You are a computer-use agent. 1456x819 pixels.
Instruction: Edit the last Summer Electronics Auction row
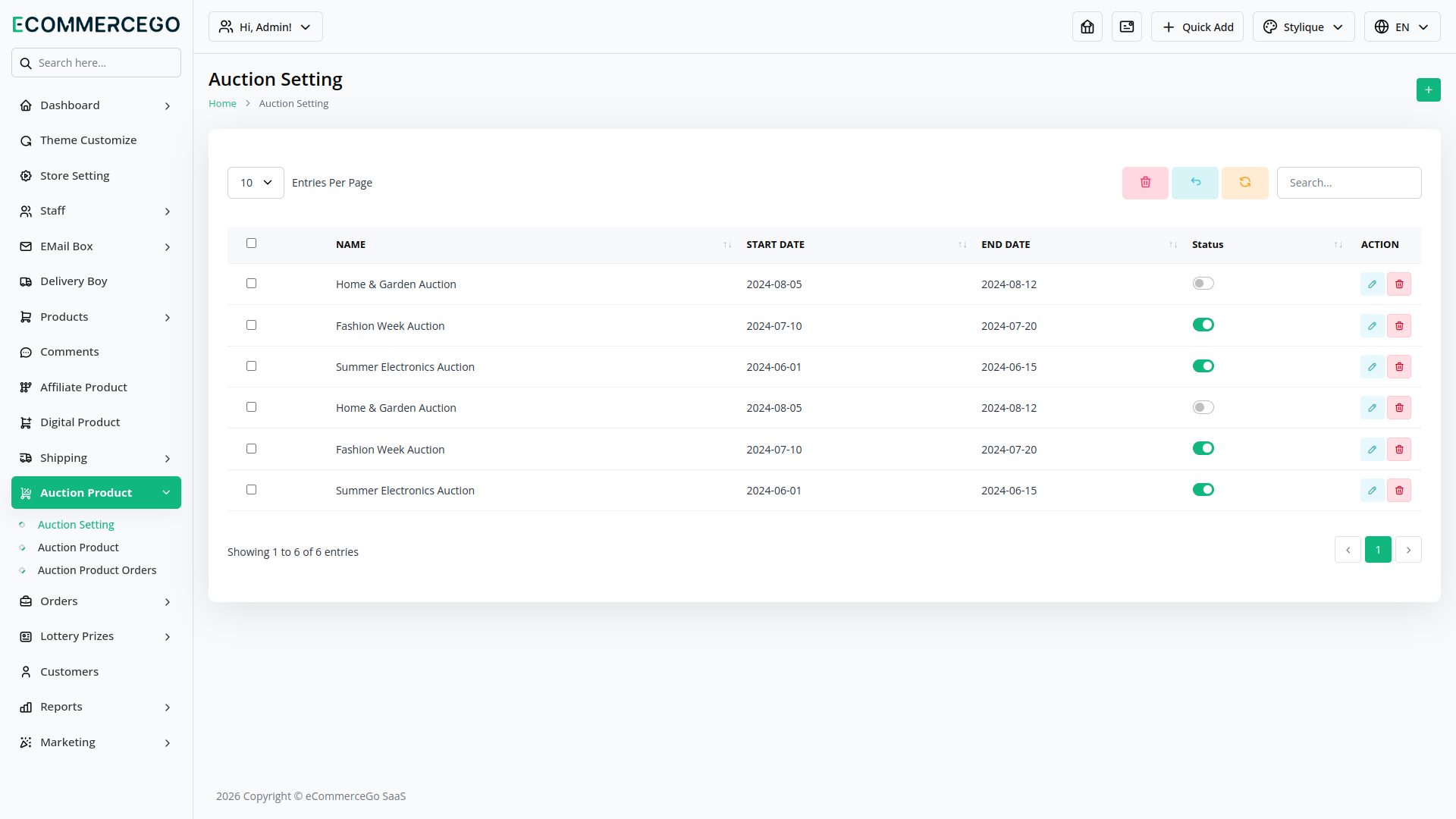coord(1372,491)
